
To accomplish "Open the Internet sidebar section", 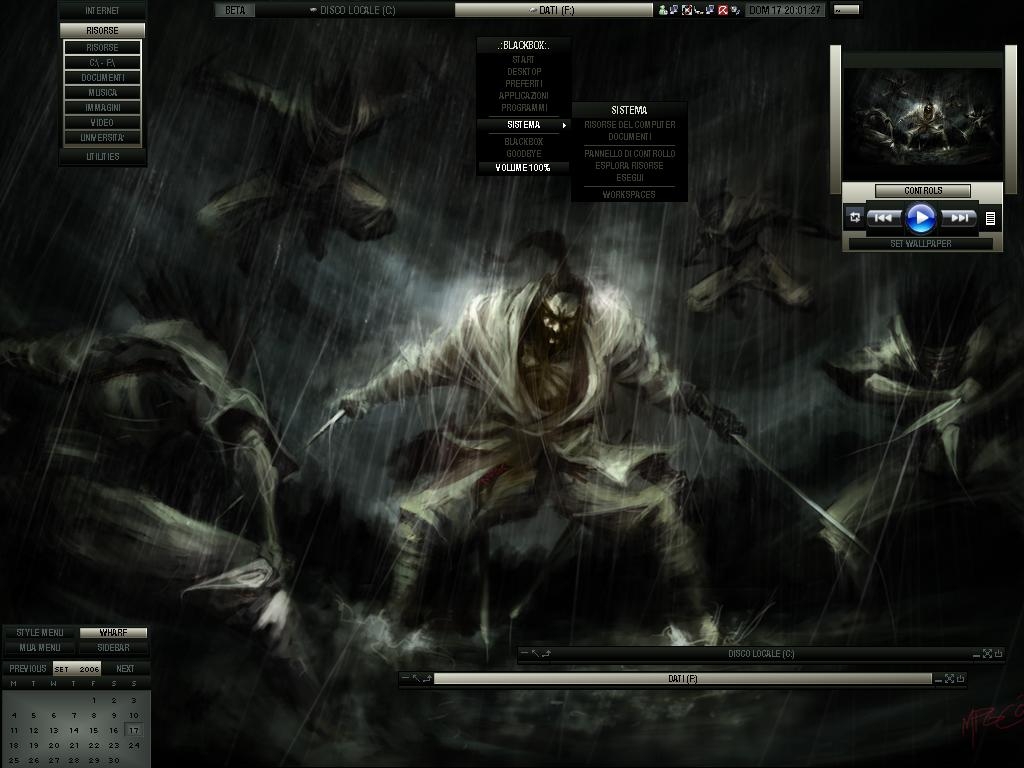I will click(103, 11).
